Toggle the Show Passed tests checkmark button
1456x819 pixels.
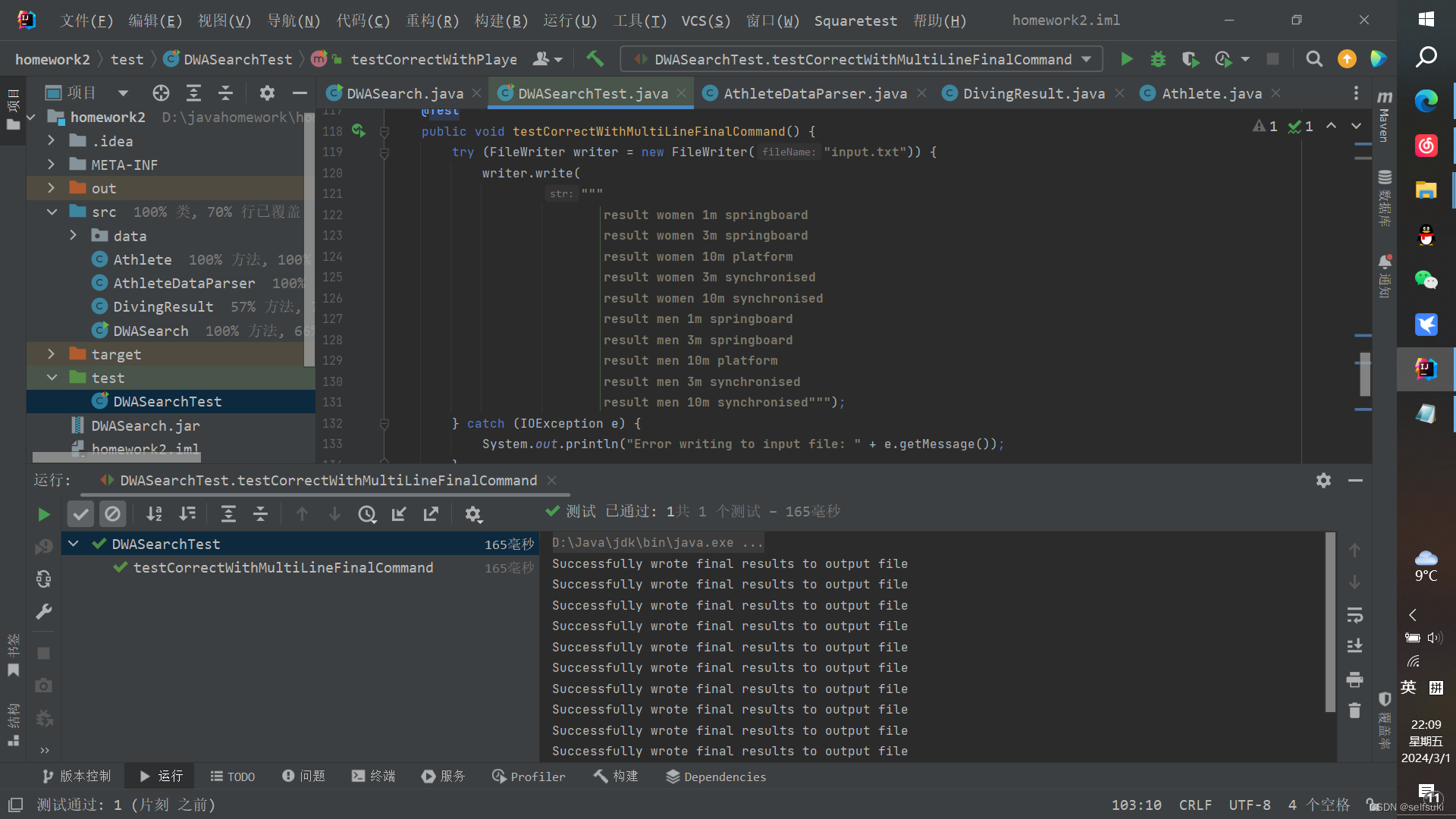pos(80,514)
